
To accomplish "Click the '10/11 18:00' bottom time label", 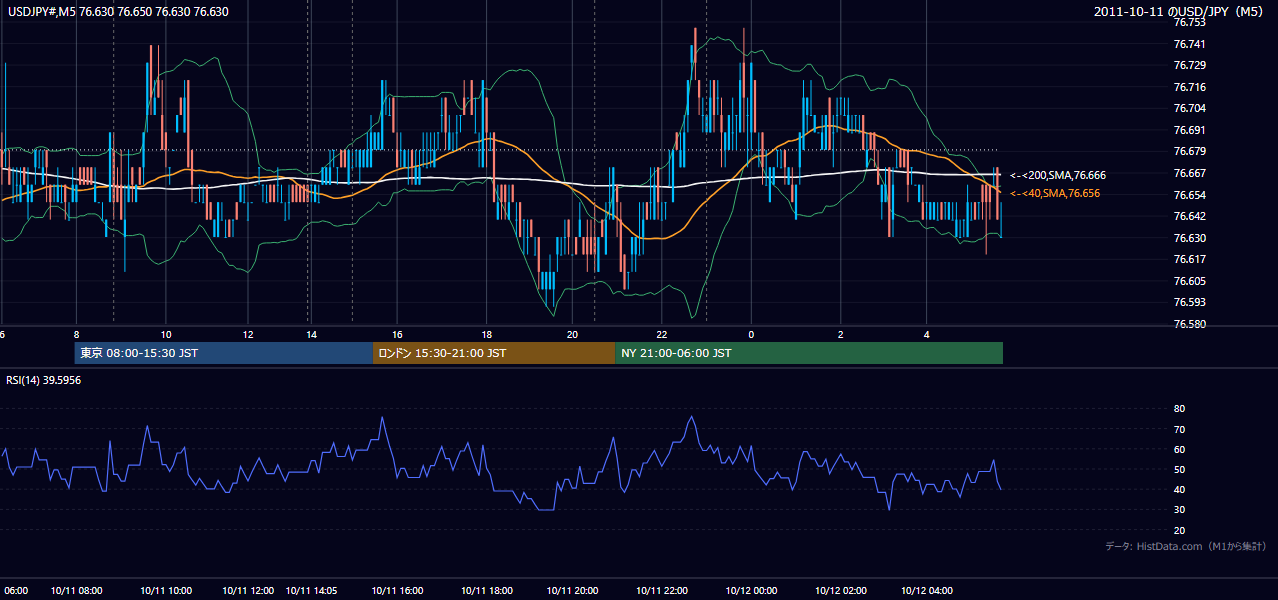I will click(x=486, y=591).
